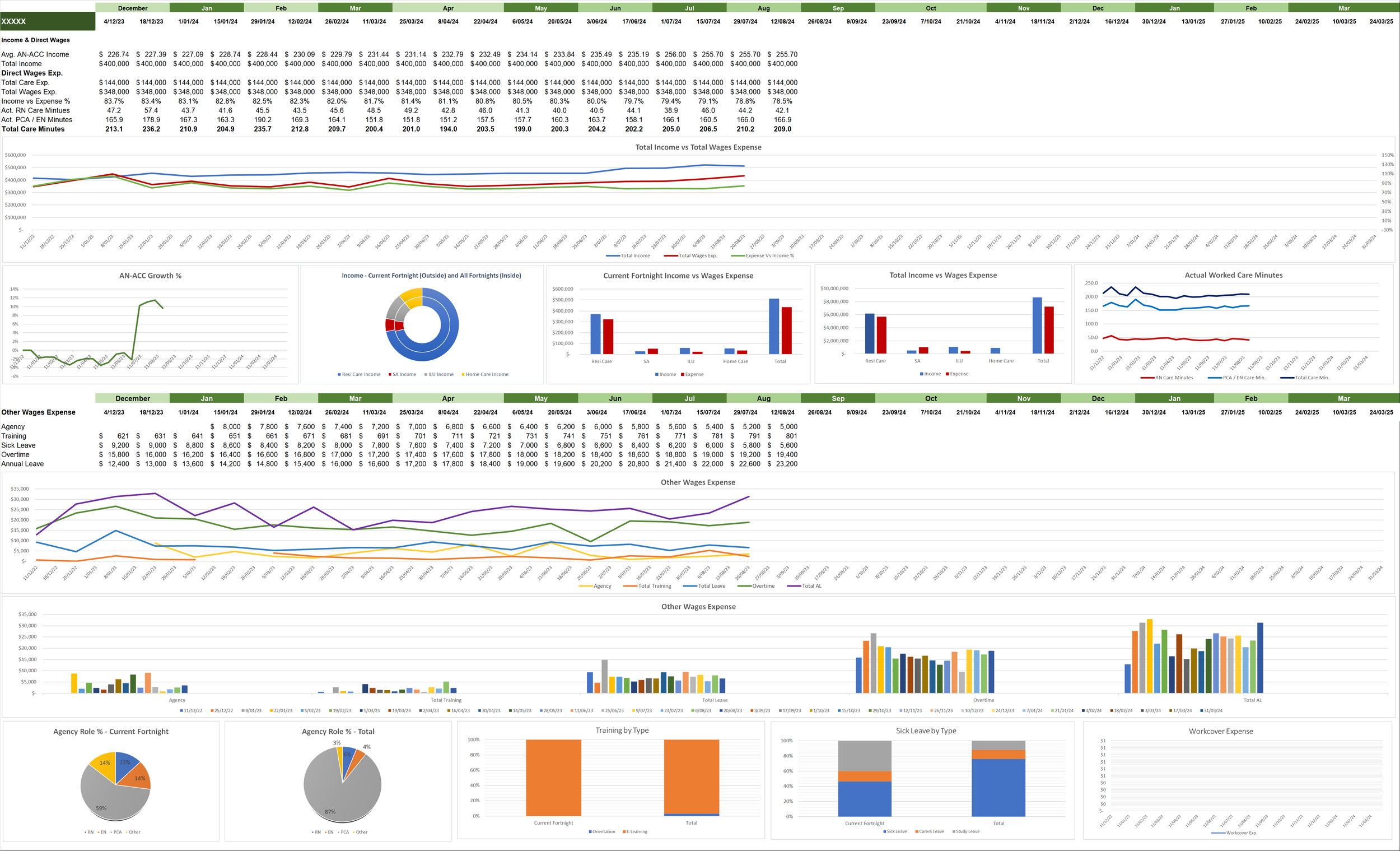
Task: Select the Total Income vs Total Wages Expense chart title
Action: click(x=698, y=147)
